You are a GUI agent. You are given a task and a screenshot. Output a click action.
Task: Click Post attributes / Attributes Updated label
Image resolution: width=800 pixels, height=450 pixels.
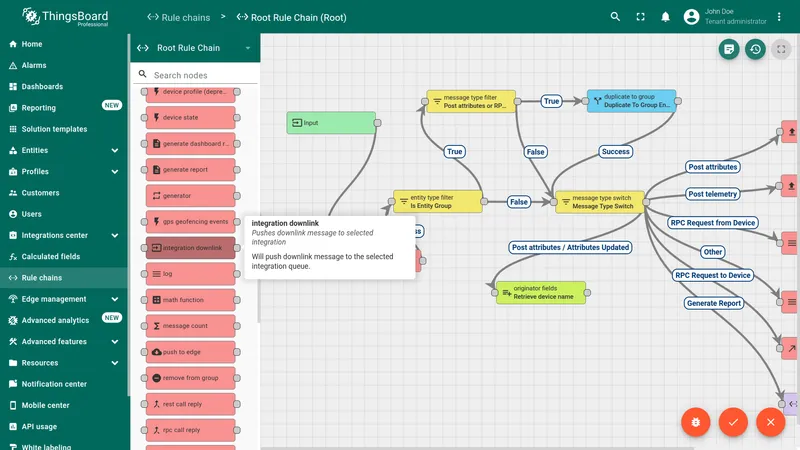pos(570,247)
